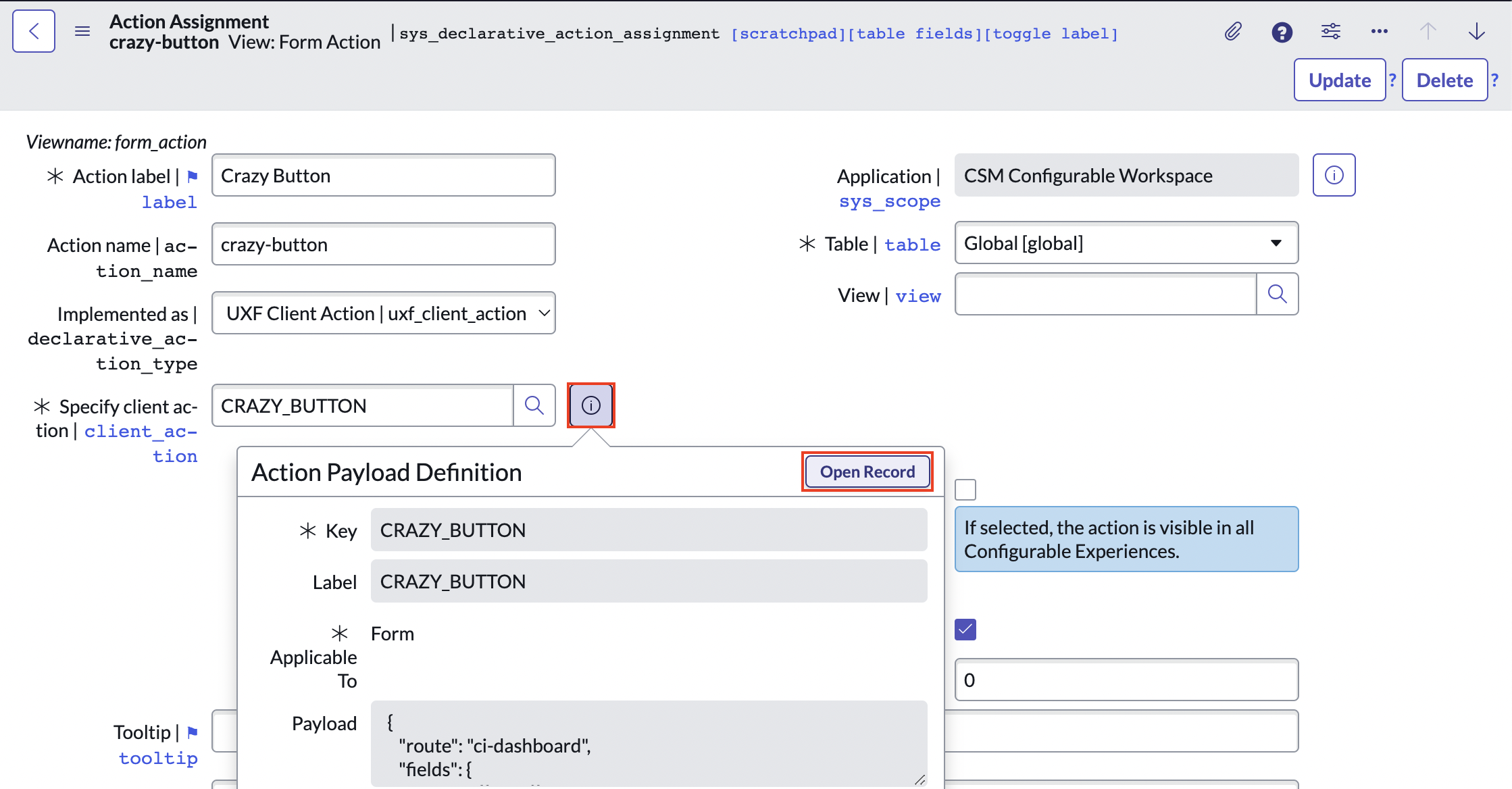This screenshot has height=789, width=1512.
Task: Click the Action label input field
Action: pos(383,176)
